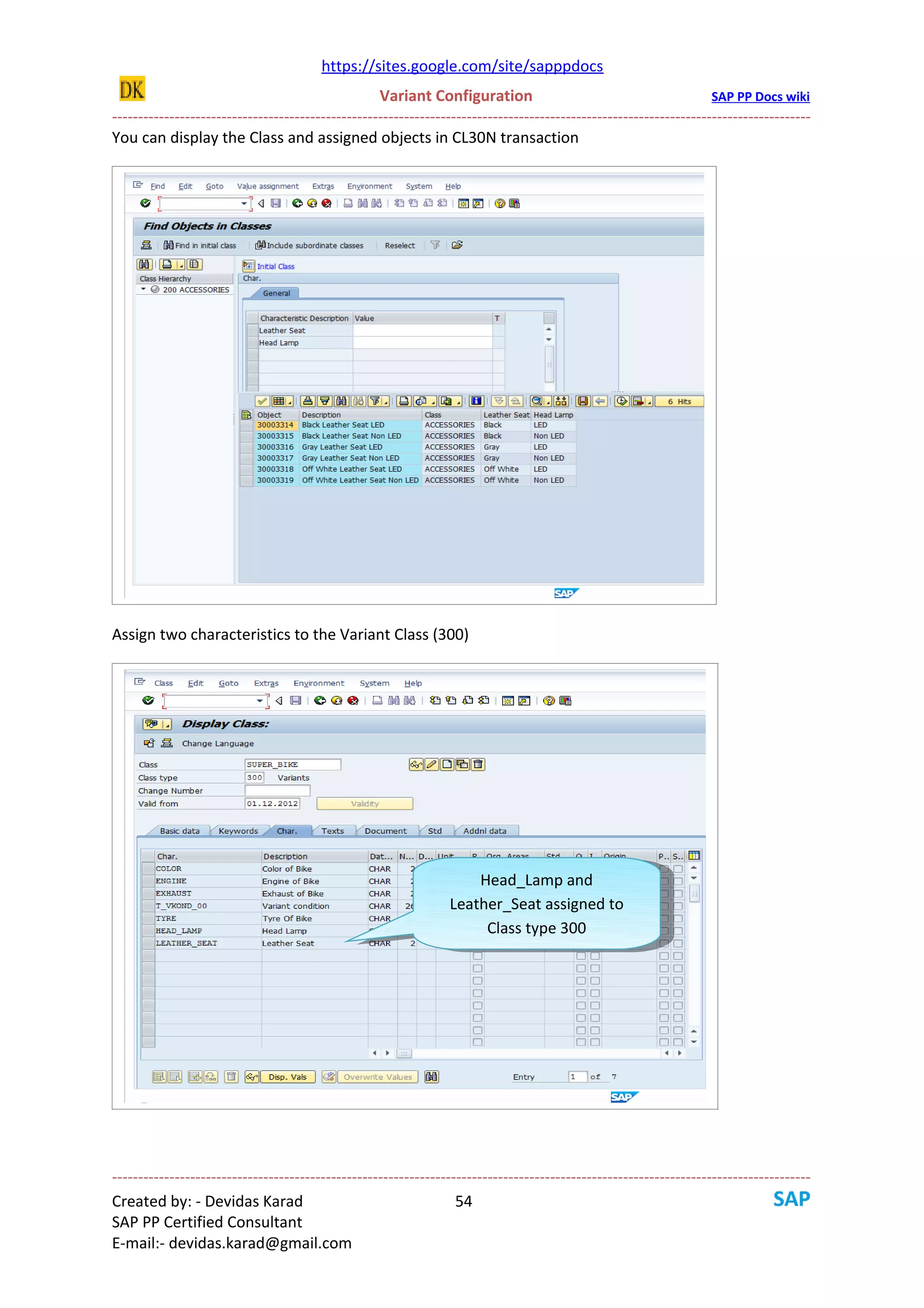Switch to the Addnl data tab

(x=485, y=830)
